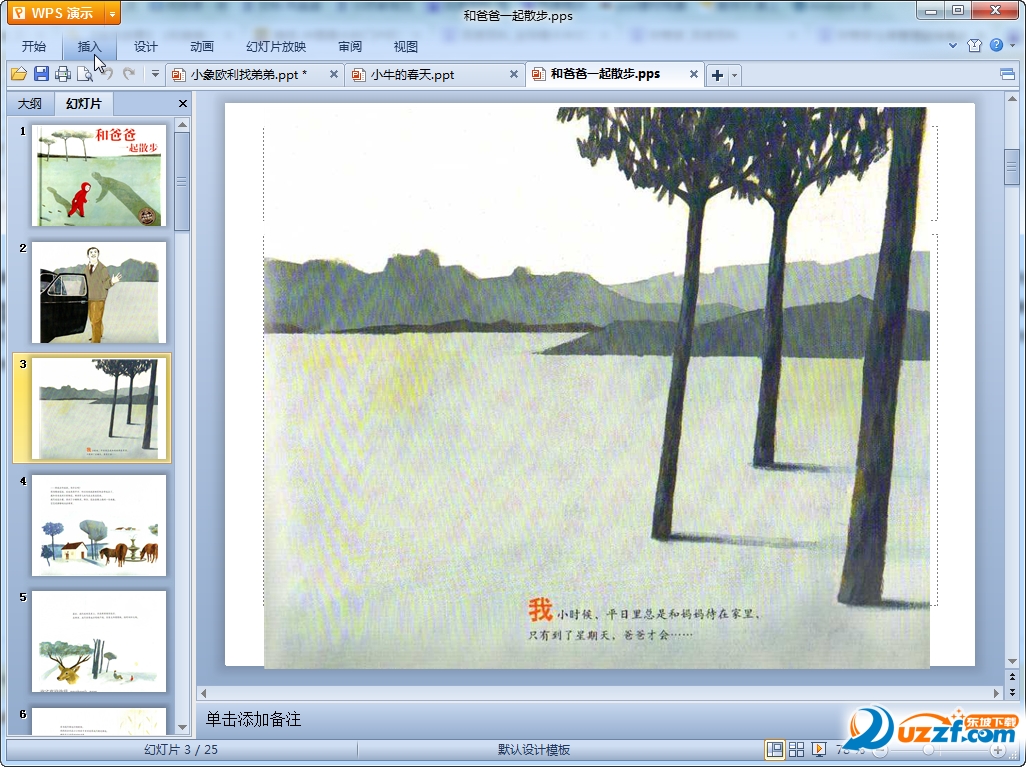
Task: Select slide 3 thumbnail with trees
Action: (x=99, y=408)
